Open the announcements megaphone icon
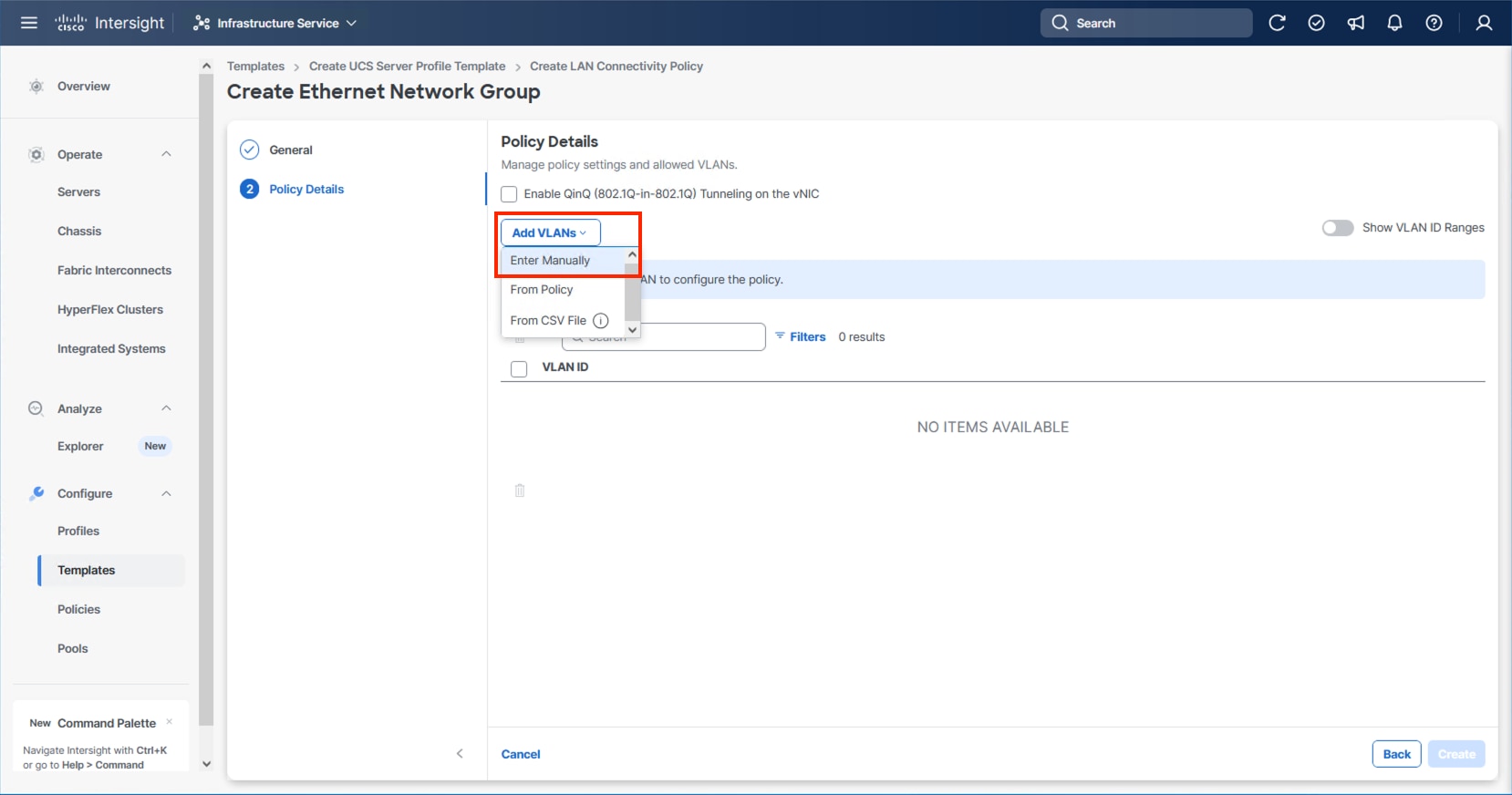The width and height of the screenshot is (1512, 795). [1356, 23]
